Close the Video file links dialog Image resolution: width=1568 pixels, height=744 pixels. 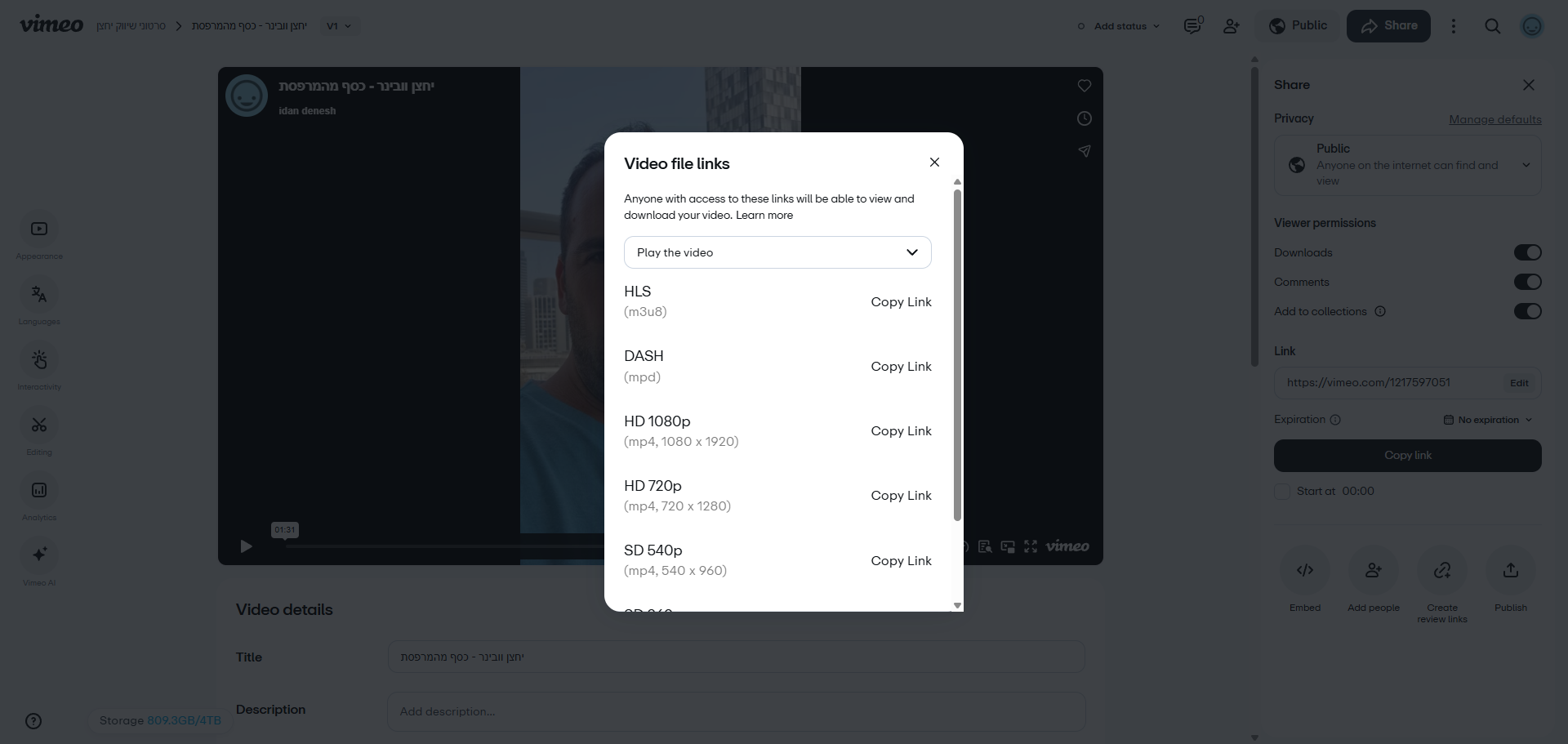point(934,163)
